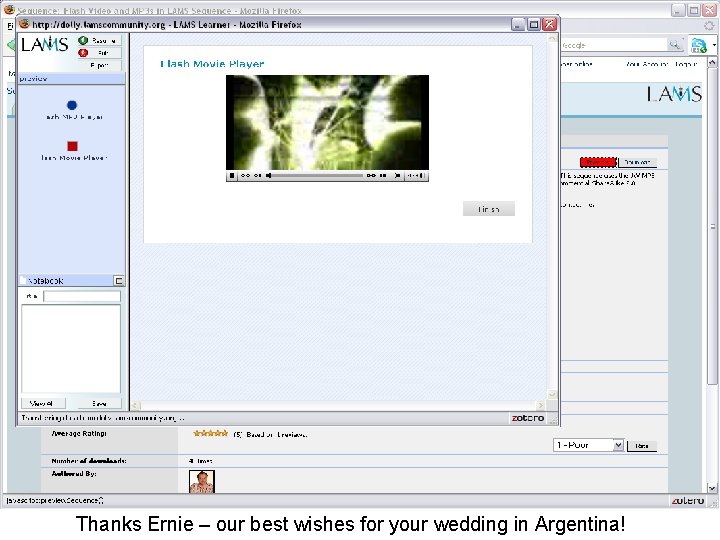Click the movie player seek bar
720x540 pixels.
[317, 175]
